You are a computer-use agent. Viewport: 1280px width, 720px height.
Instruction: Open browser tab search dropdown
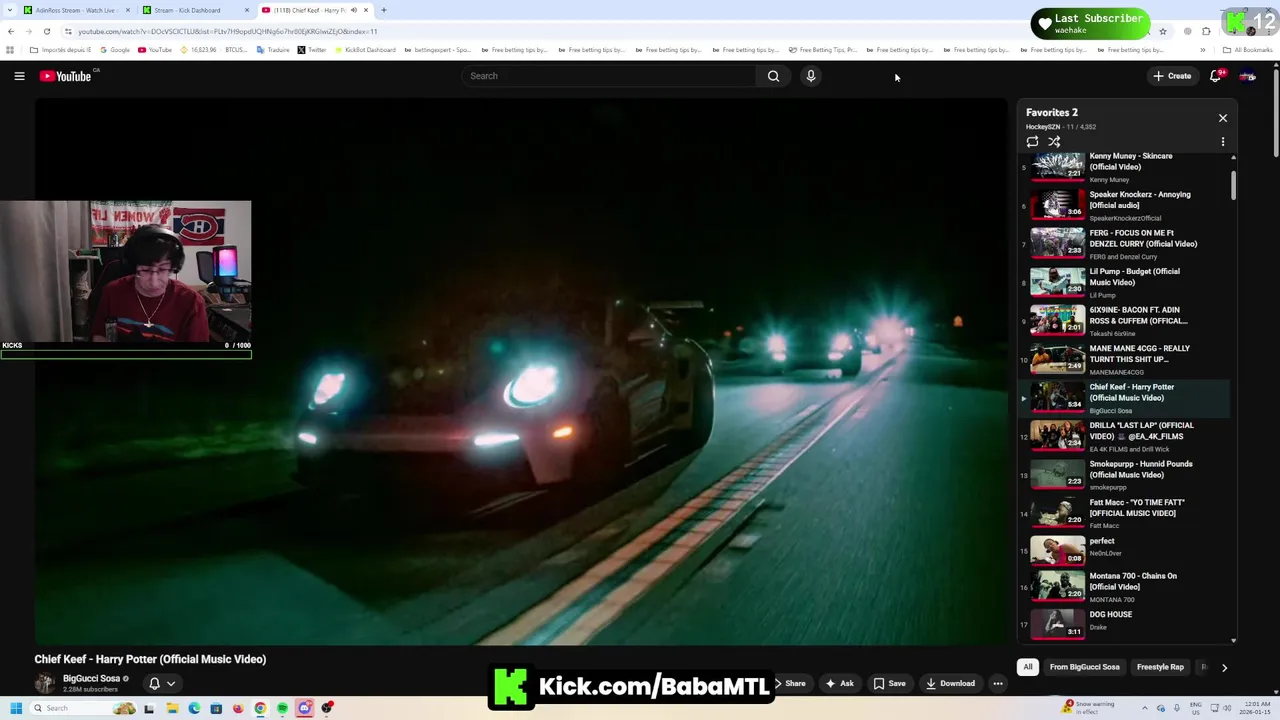pos(9,10)
